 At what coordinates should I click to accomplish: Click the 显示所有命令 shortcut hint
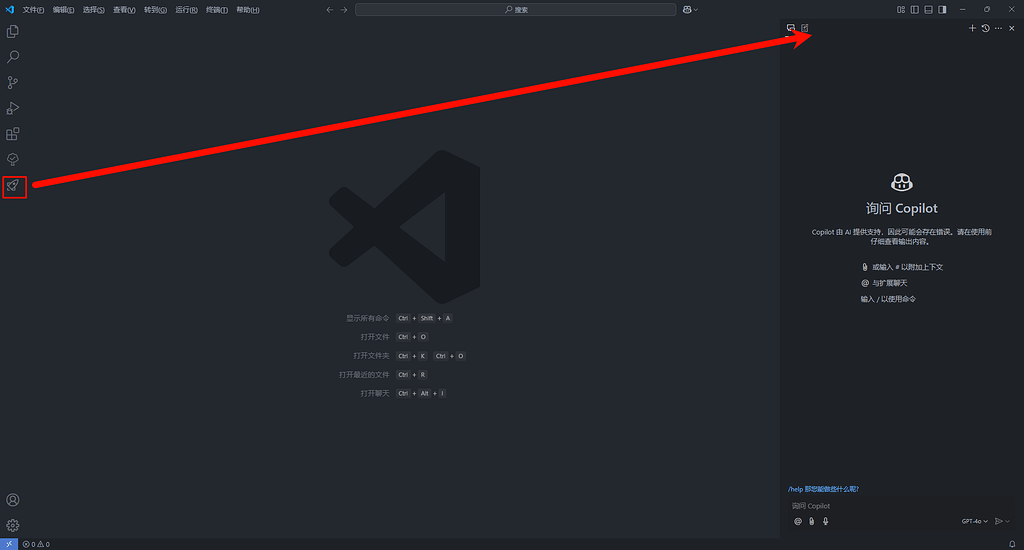pyautogui.click(x=367, y=318)
